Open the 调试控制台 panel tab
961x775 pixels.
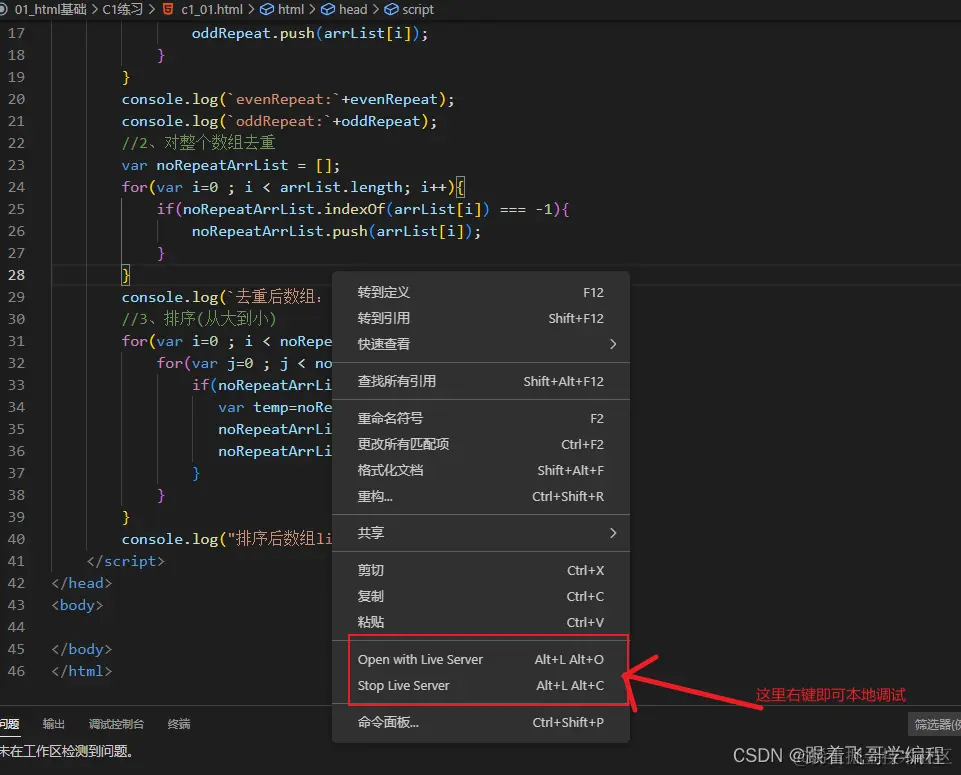click(x=116, y=724)
